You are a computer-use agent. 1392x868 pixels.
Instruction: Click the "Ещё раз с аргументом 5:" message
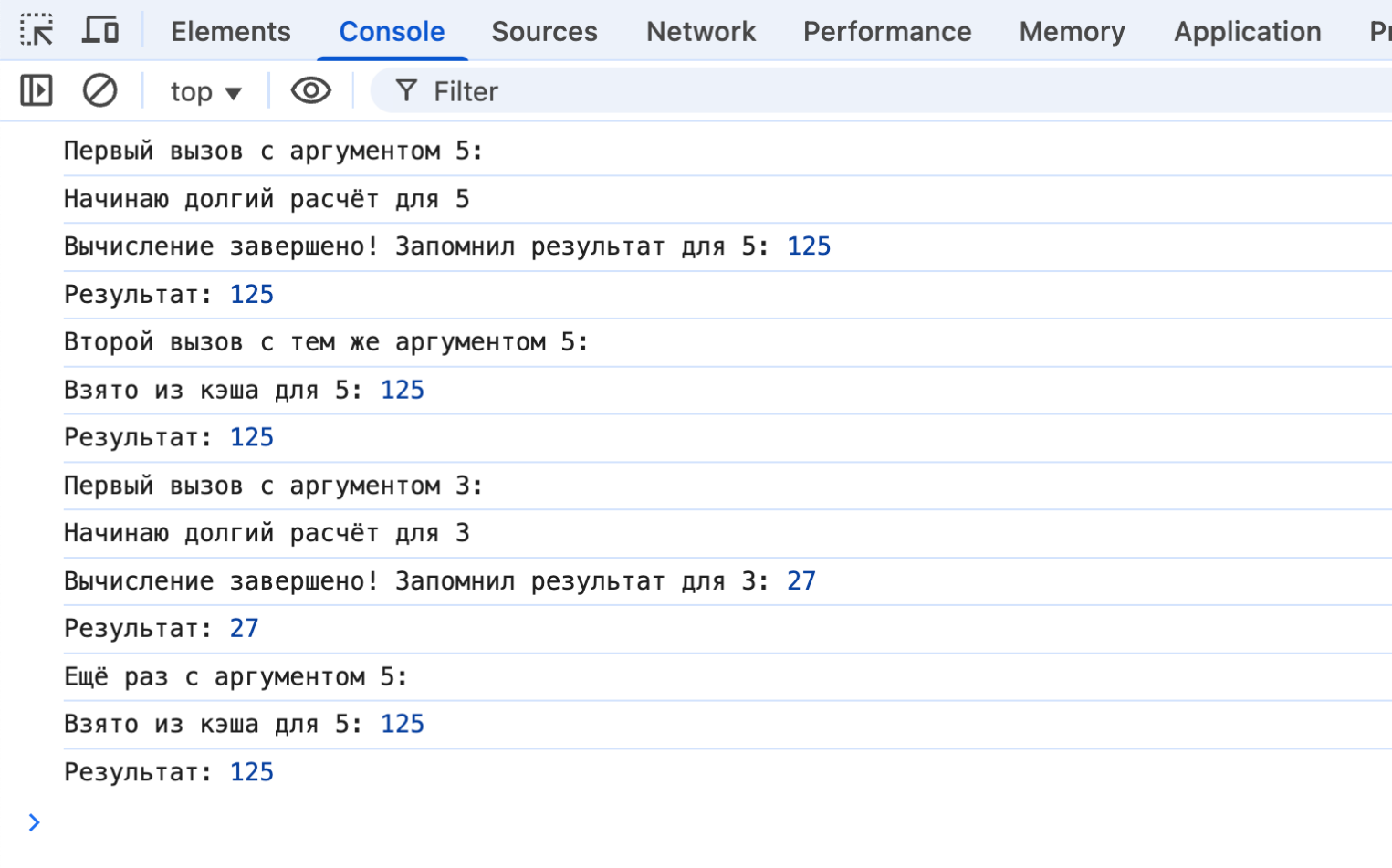point(235,677)
